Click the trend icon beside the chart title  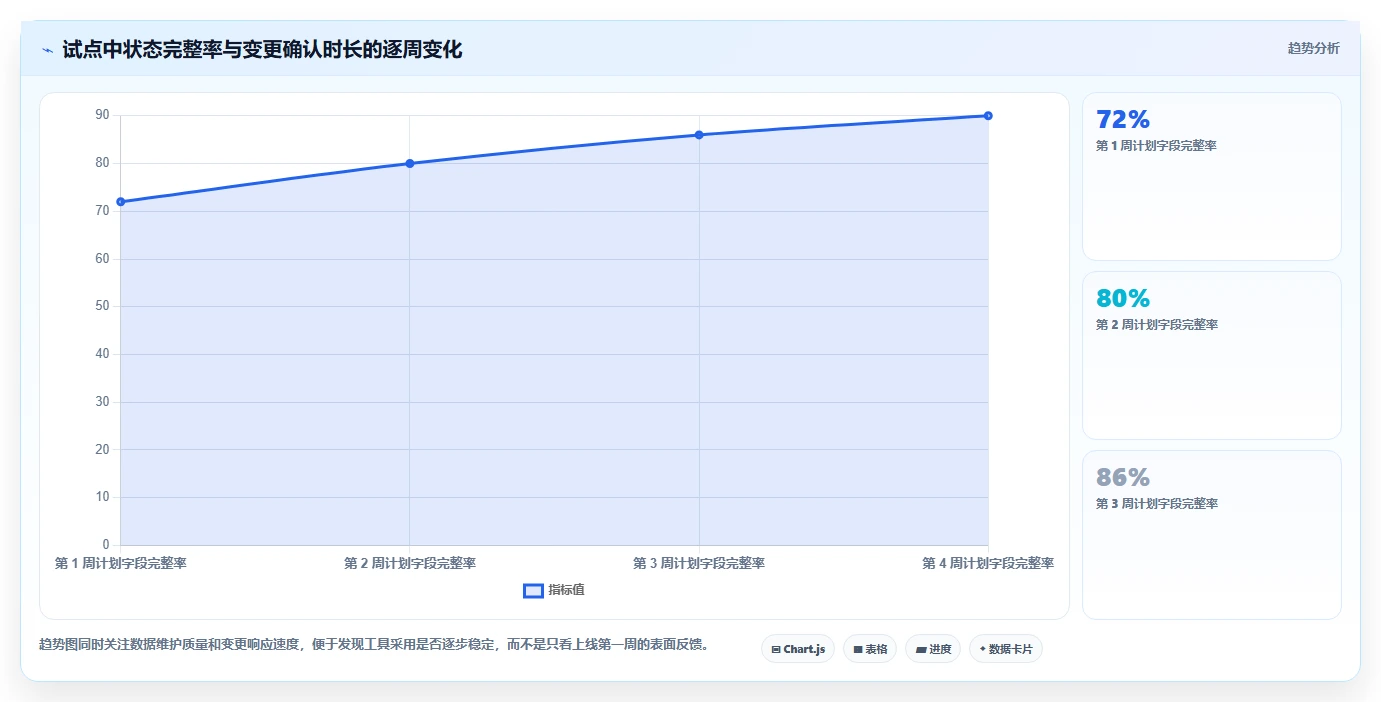point(47,50)
